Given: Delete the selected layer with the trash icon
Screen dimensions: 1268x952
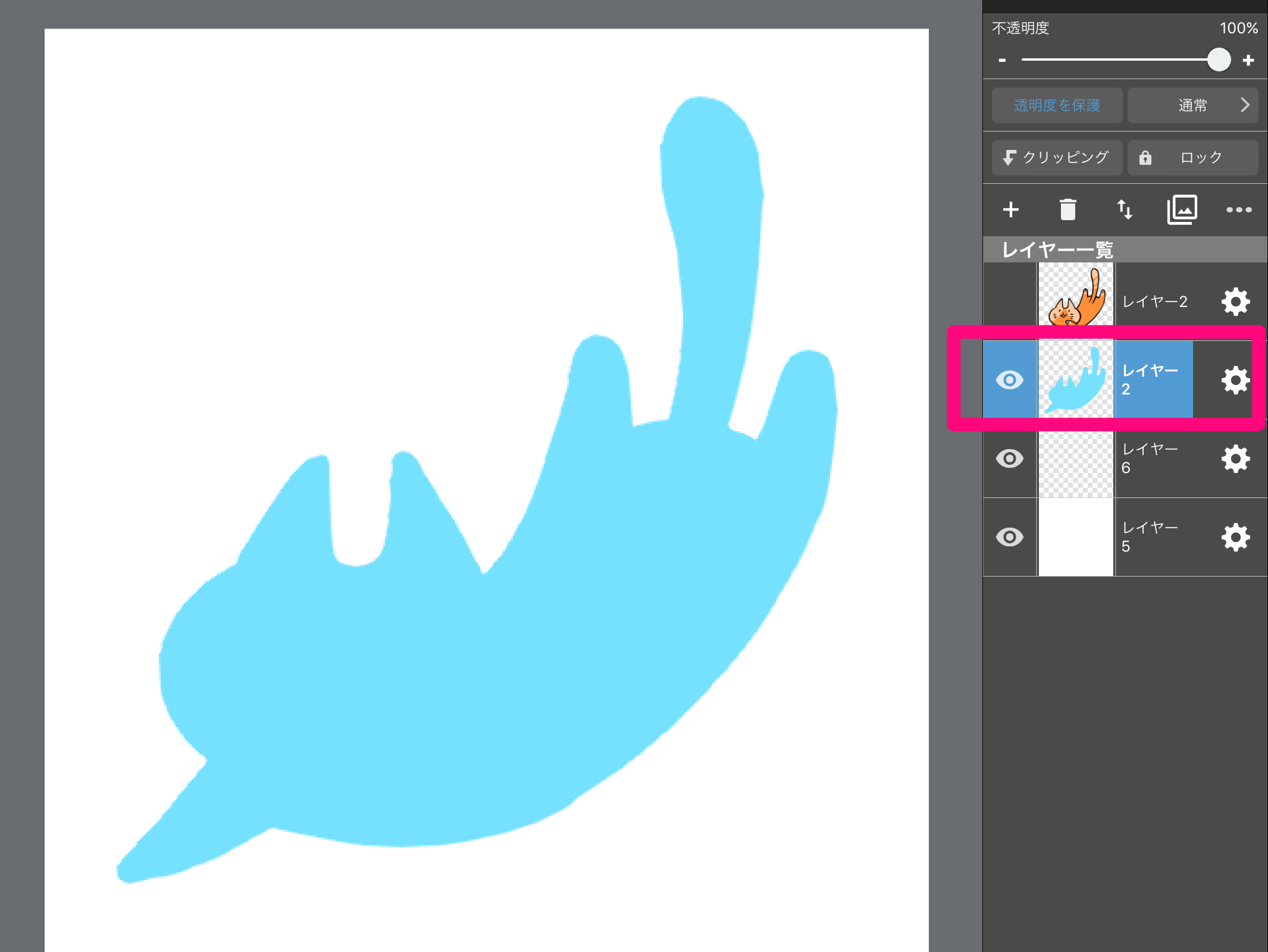Looking at the screenshot, I should pos(1067,209).
